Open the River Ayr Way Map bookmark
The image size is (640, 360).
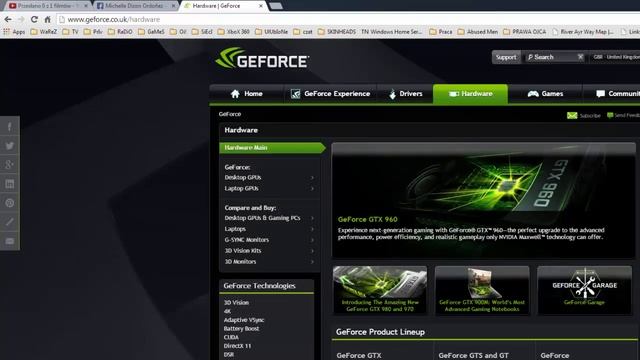pyautogui.click(x=583, y=31)
